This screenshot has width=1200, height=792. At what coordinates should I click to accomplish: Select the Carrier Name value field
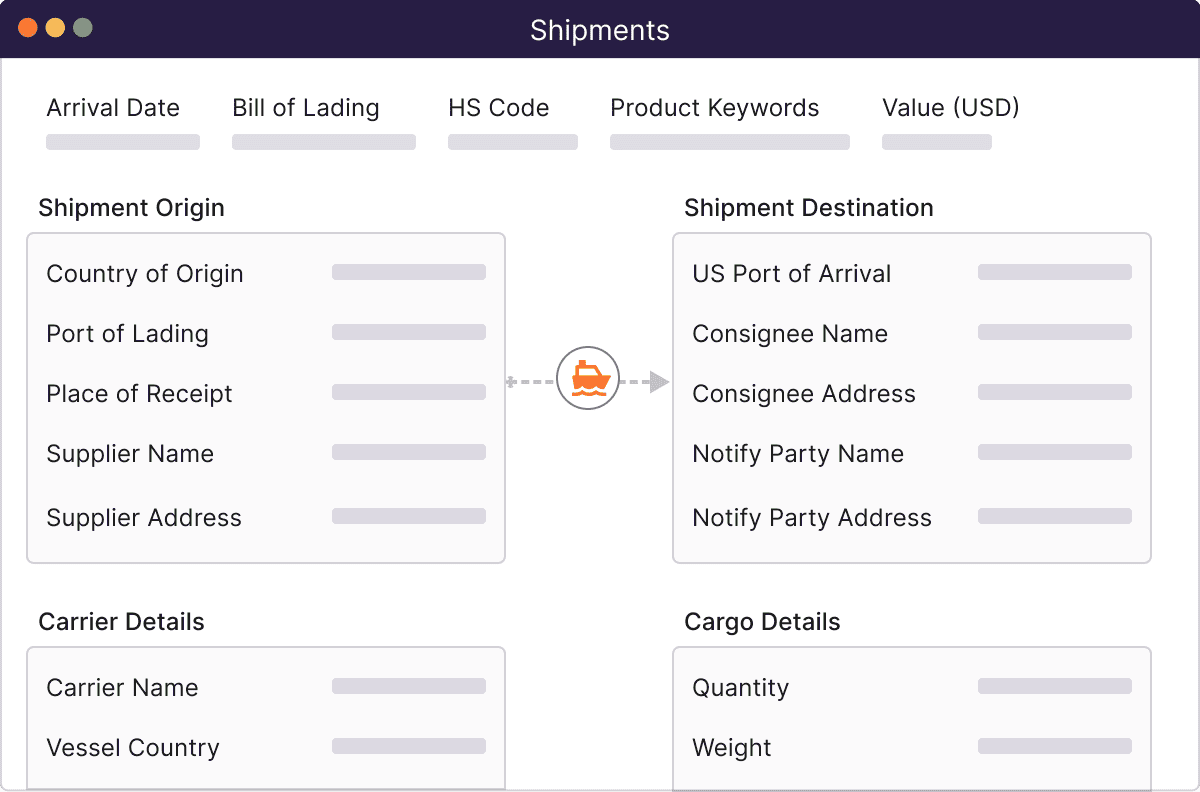pos(408,685)
